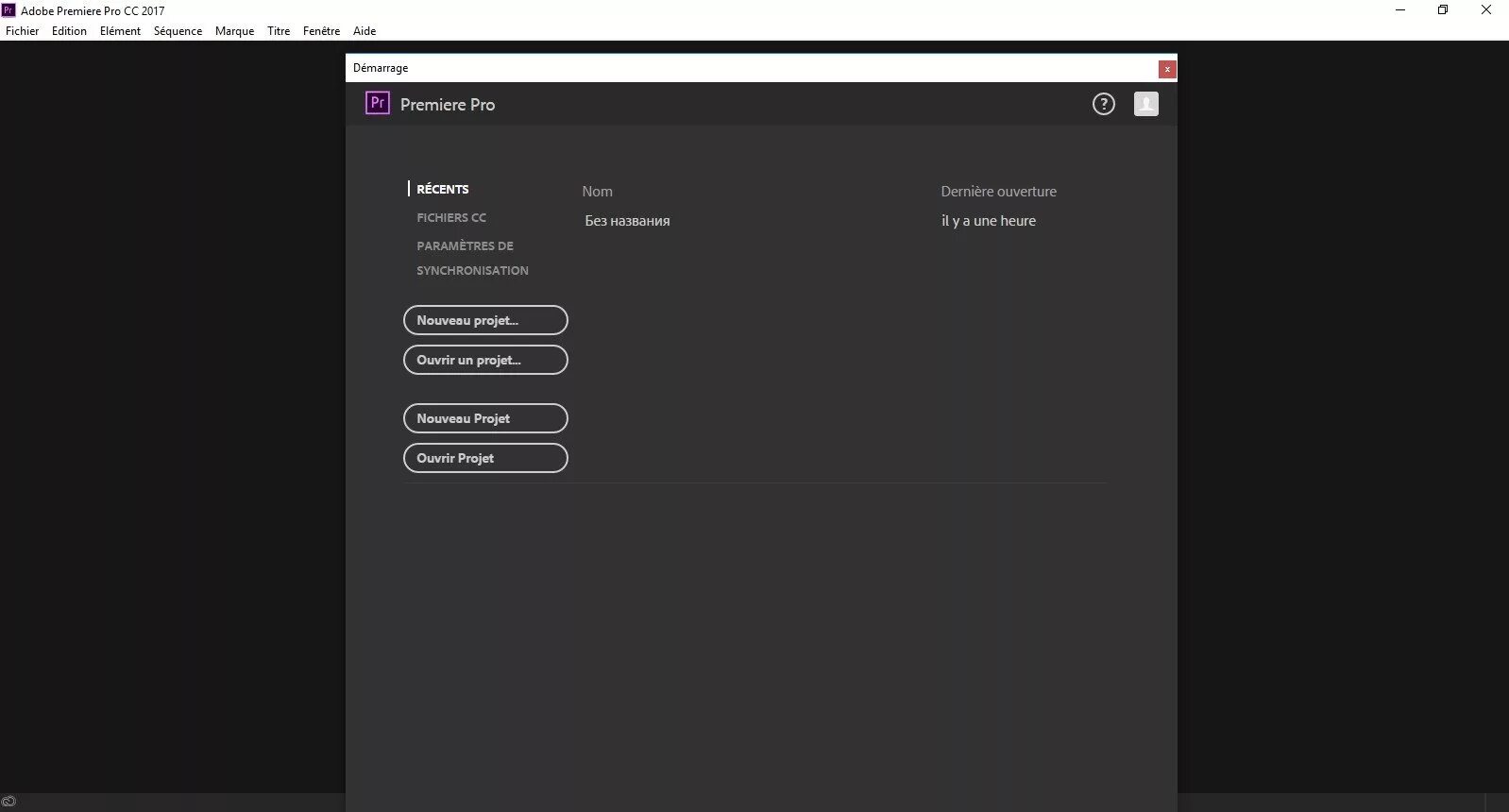
Task: Click the Creative Cloud status bar icon
Action: 8,802
